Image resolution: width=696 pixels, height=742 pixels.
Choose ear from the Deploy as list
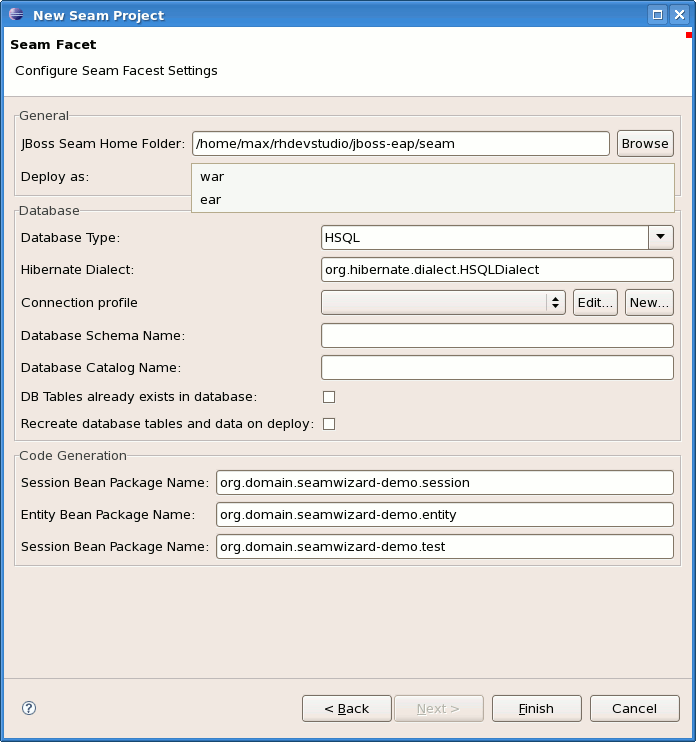click(x=432, y=200)
